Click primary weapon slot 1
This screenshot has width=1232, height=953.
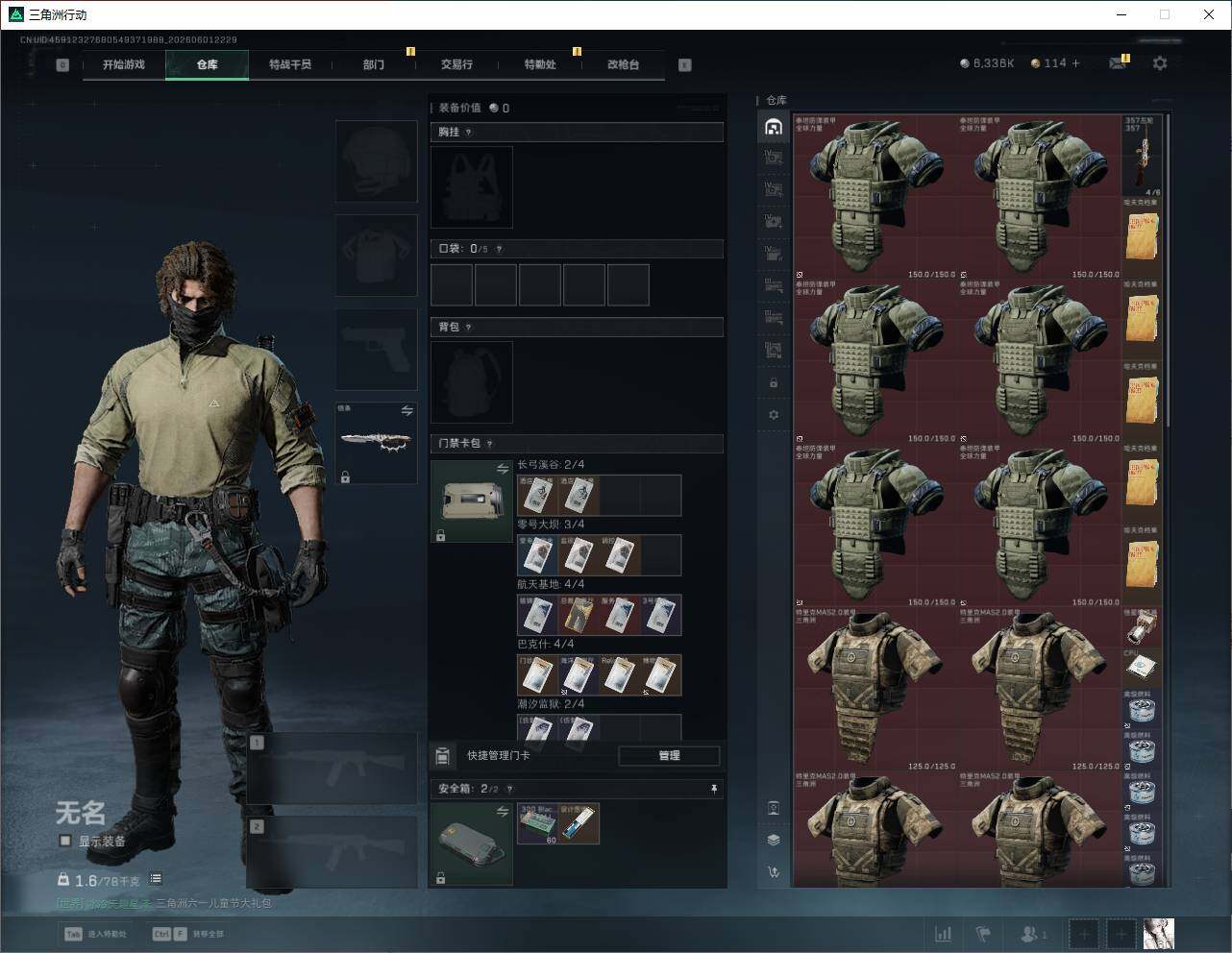pyautogui.click(x=332, y=769)
